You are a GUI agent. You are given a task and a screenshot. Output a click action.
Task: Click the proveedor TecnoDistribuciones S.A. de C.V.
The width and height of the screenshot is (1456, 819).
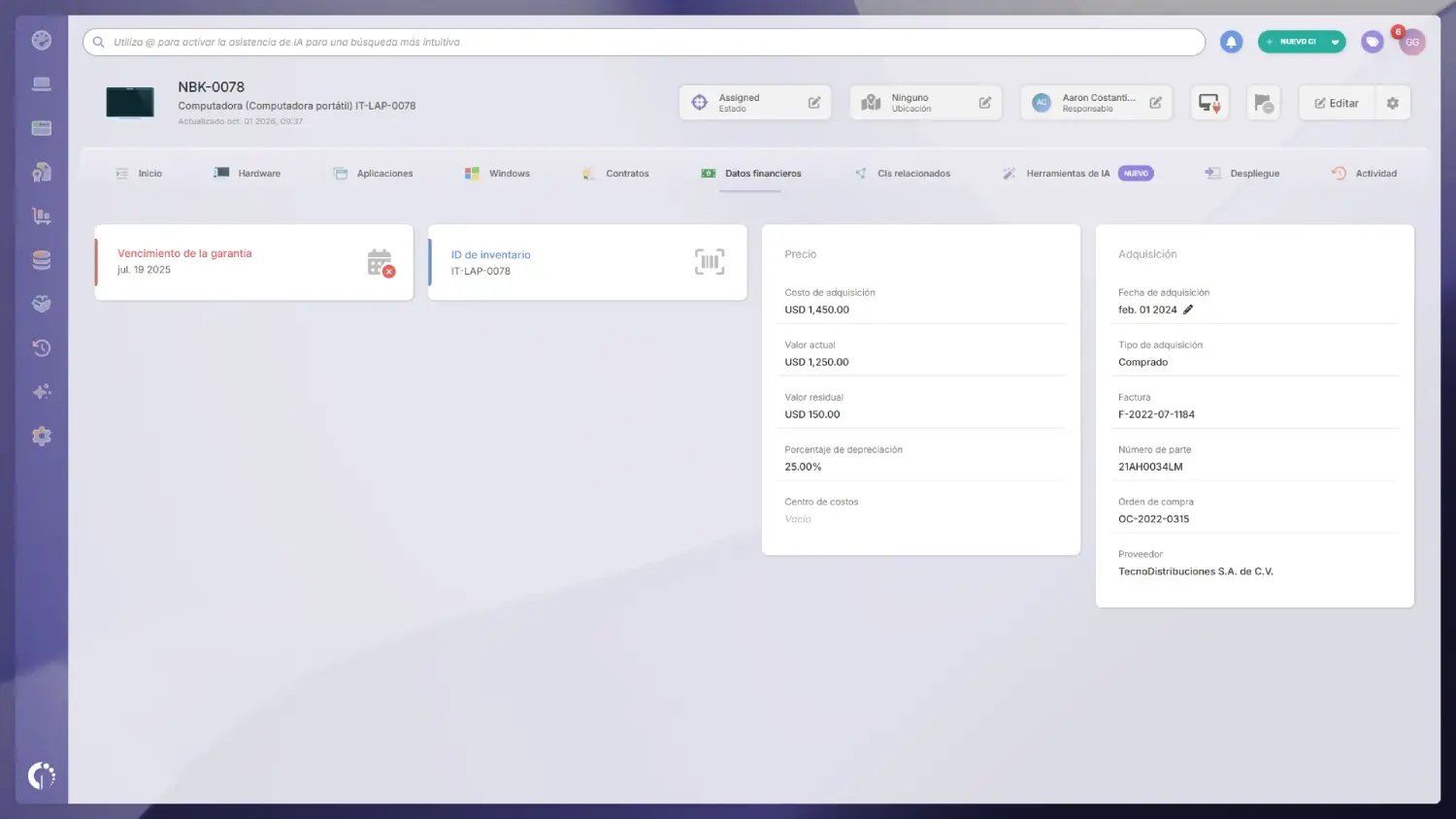(x=1195, y=572)
